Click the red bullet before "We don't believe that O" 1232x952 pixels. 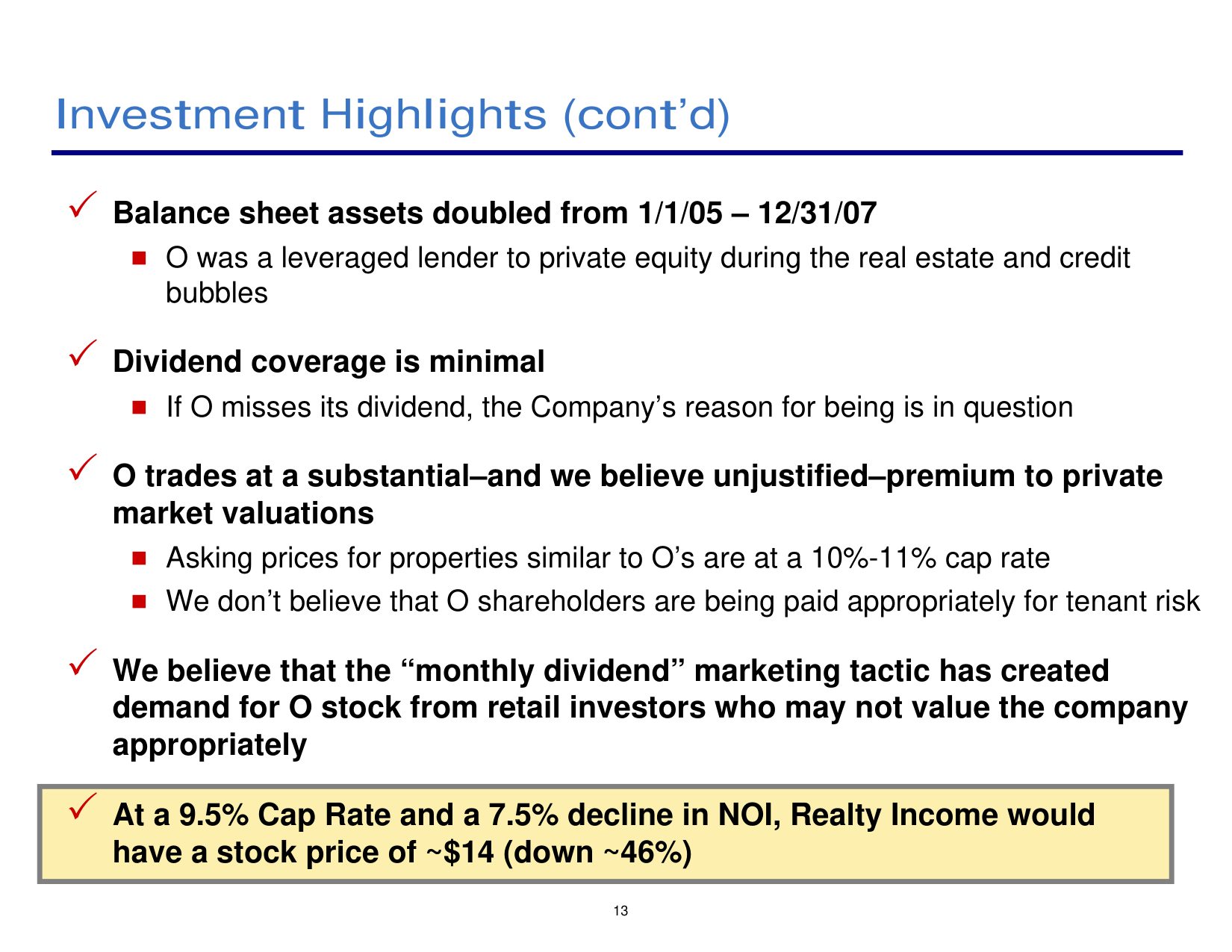[139, 602]
